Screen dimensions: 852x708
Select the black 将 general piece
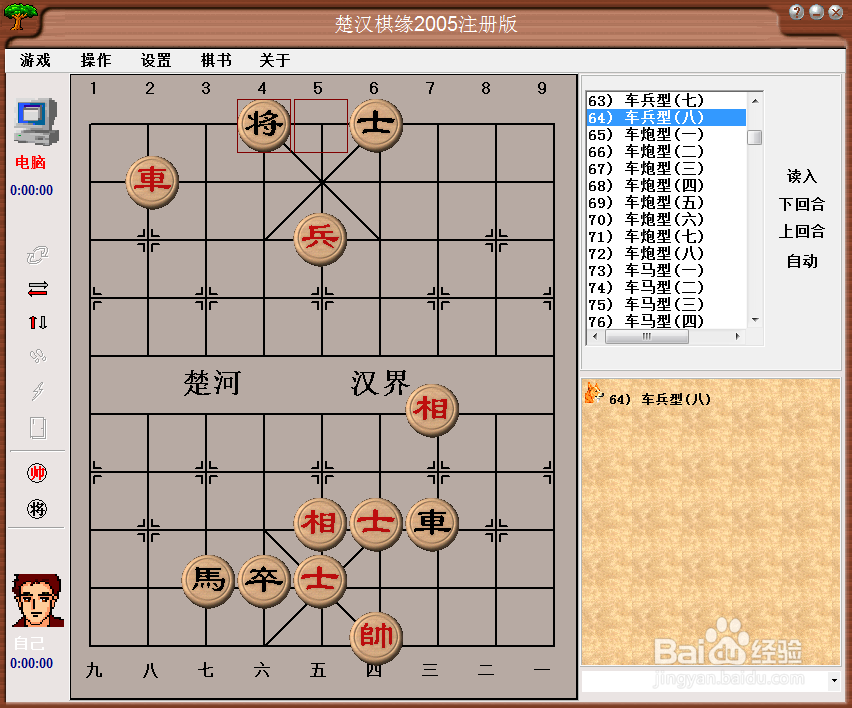pos(264,124)
